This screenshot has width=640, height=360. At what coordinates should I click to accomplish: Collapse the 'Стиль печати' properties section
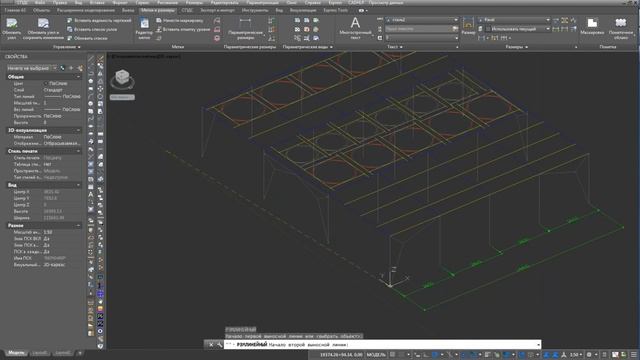tap(78, 151)
